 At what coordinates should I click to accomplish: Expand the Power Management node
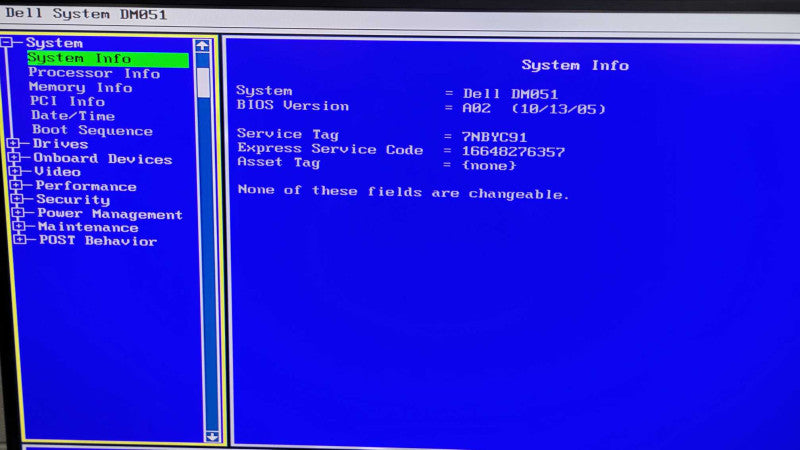(x=18, y=212)
